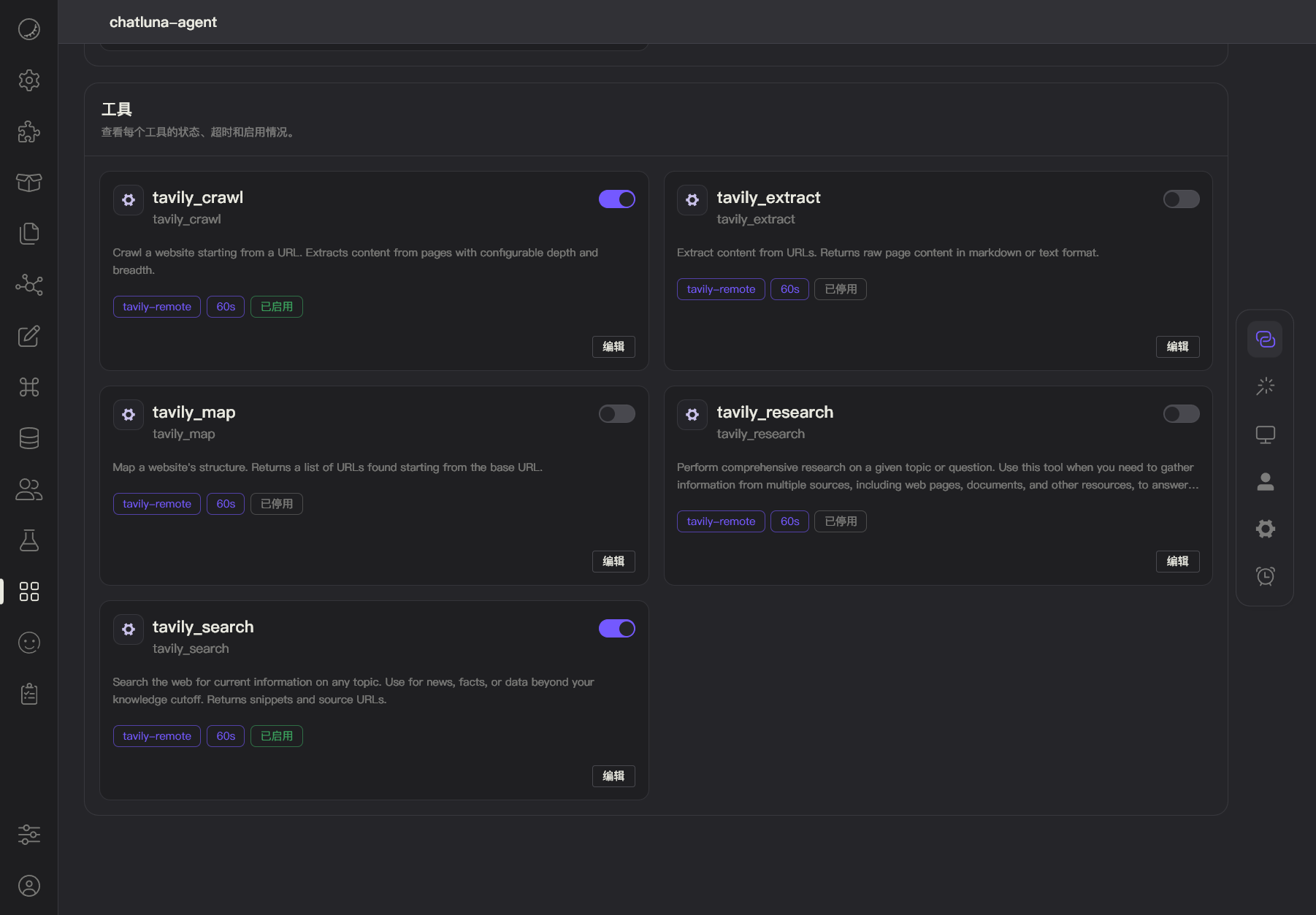
Task: Click the gear icon on tavily_extract card
Action: coord(692,200)
